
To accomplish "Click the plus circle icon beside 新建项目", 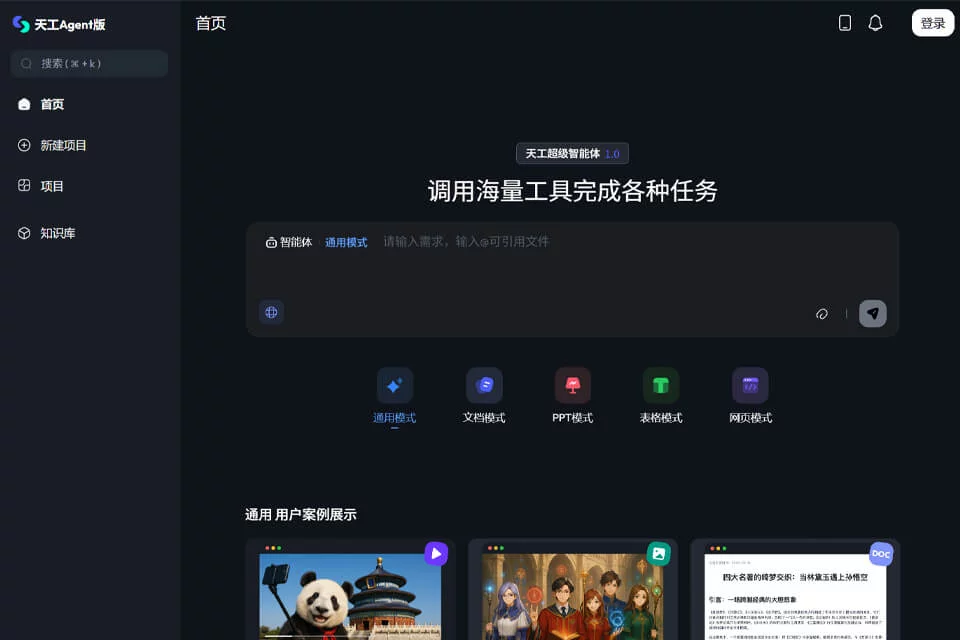I will 24,145.
